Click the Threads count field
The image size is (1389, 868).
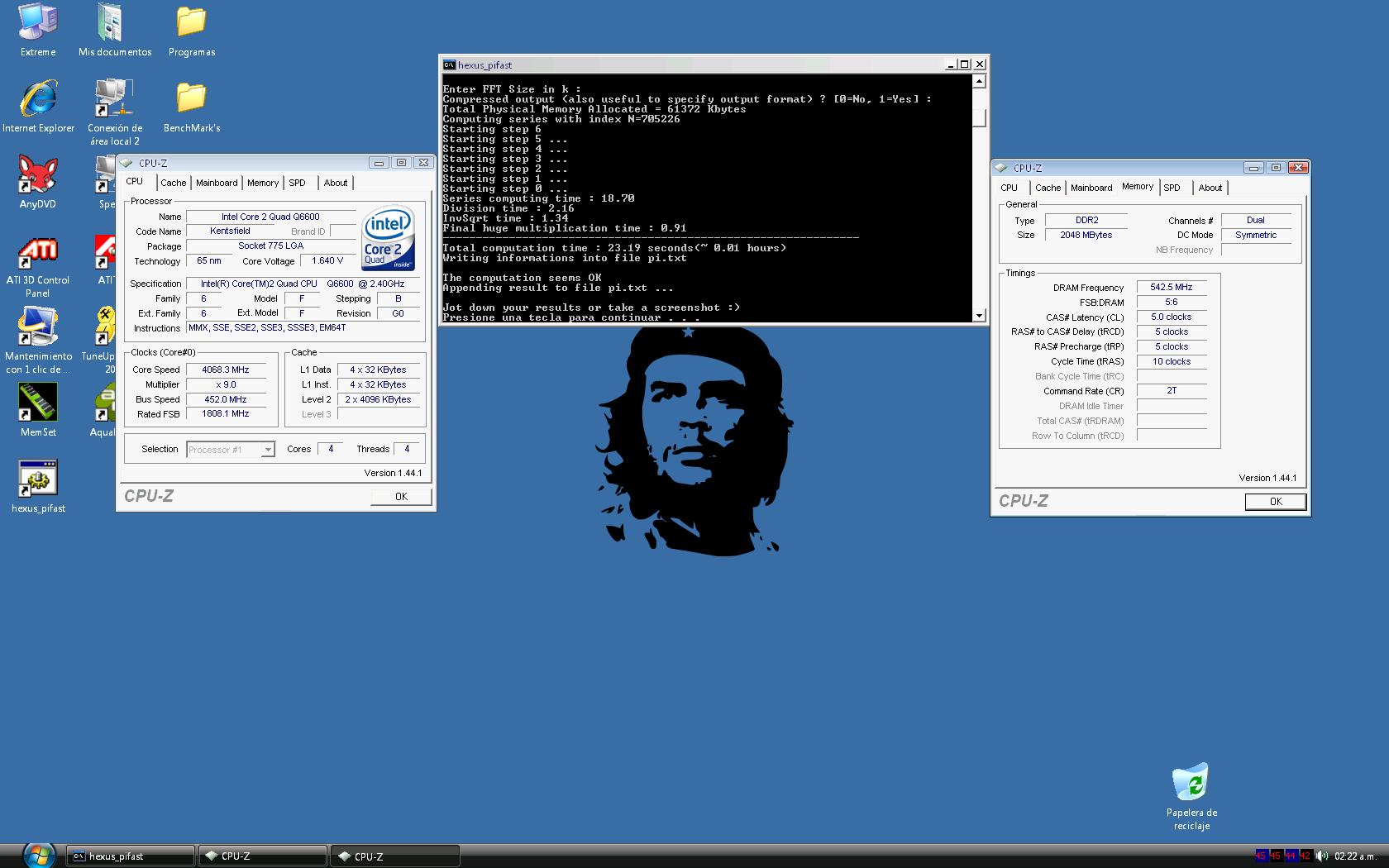(407, 449)
